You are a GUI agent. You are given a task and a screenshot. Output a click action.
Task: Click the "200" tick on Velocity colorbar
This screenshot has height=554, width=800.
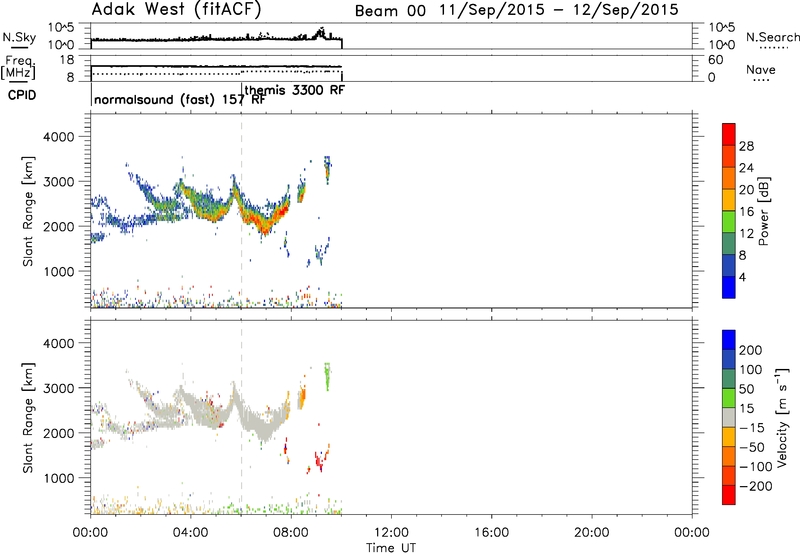tap(751, 350)
